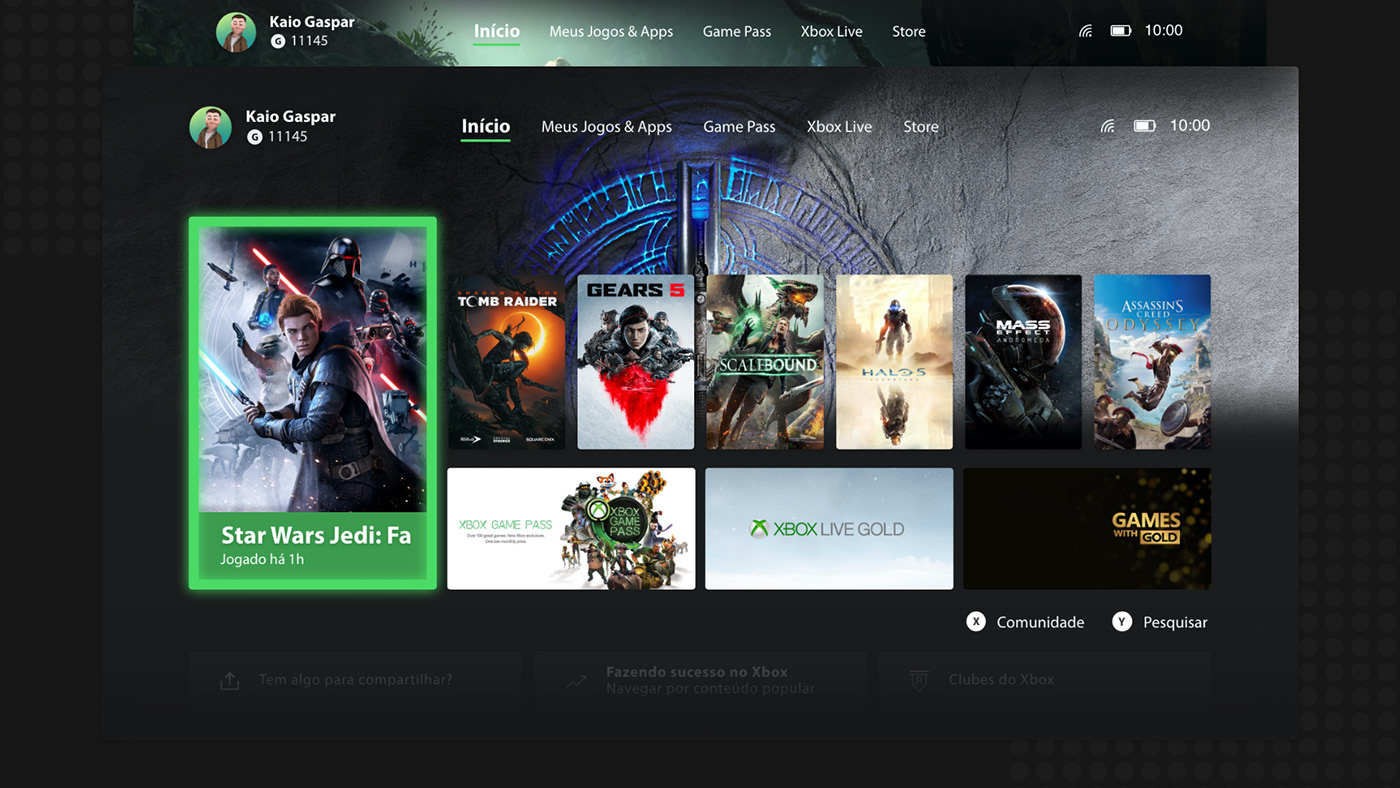
Task: Open the Clubes do Xbox card
Action: (1044, 680)
